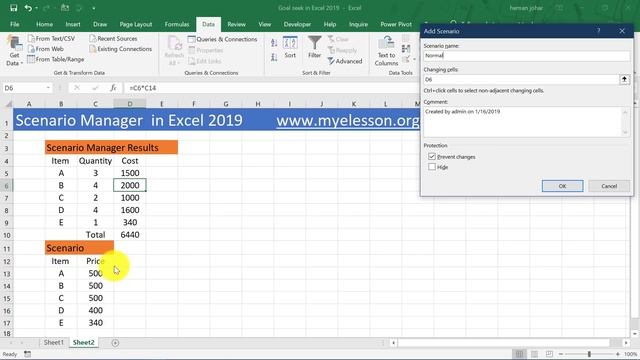Open the Developer ribbon tab
This screenshot has width=640, height=360.
click(297, 24)
